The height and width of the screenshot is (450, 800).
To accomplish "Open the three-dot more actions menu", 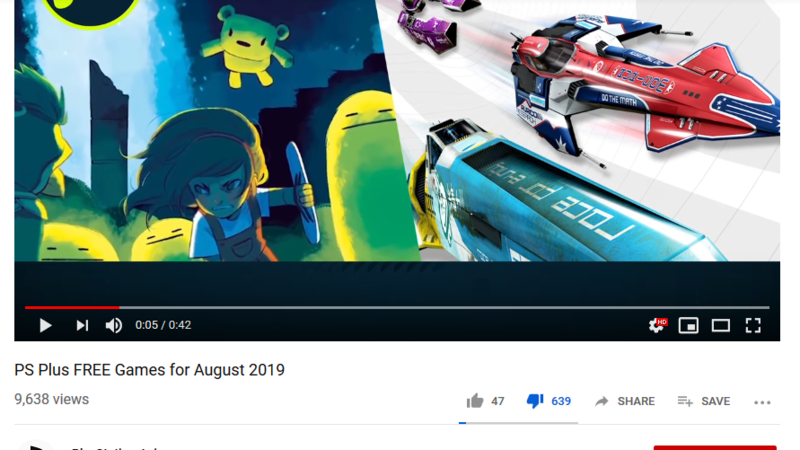I will click(x=762, y=403).
